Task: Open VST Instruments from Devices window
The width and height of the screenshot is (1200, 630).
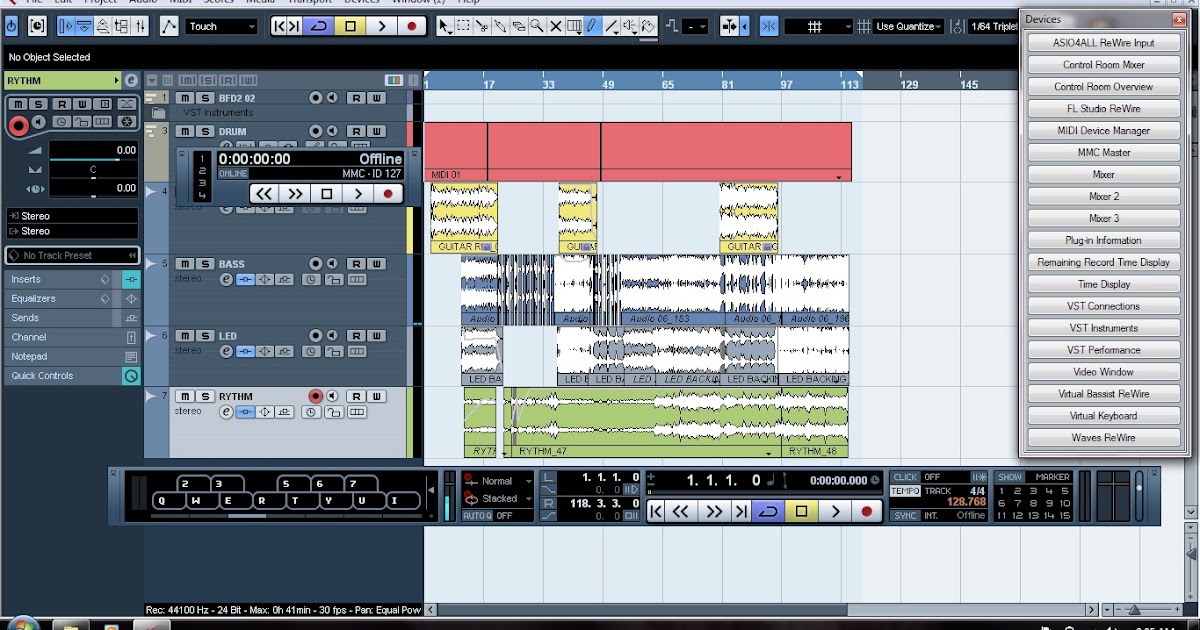Action: tap(1104, 328)
